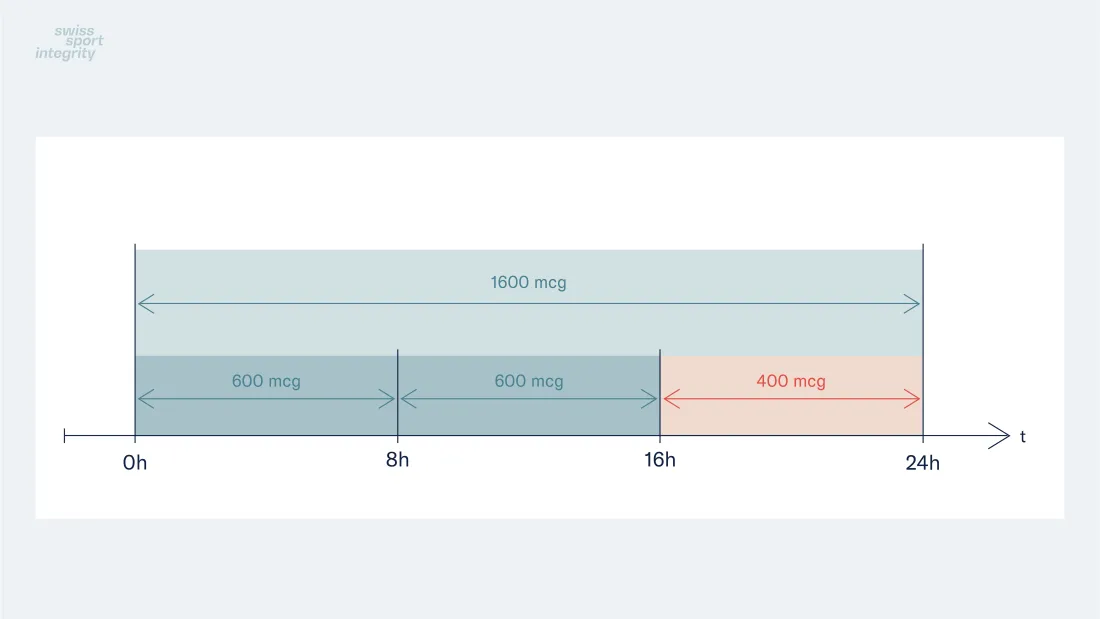Viewport: 1100px width, 619px height.
Task: Click the second 600 mcg label
Action: coord(528,381)
